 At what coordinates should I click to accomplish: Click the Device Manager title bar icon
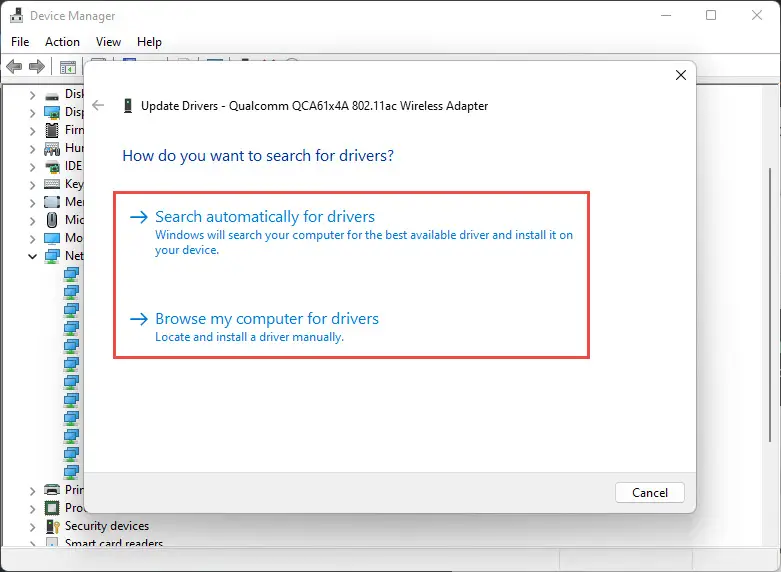click(16, 15)
